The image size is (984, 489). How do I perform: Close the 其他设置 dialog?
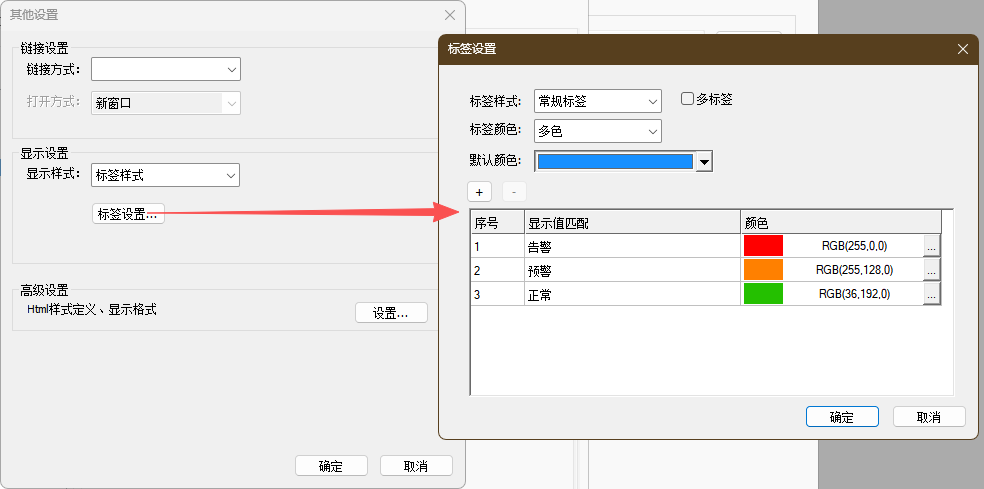tap(450, 15)
